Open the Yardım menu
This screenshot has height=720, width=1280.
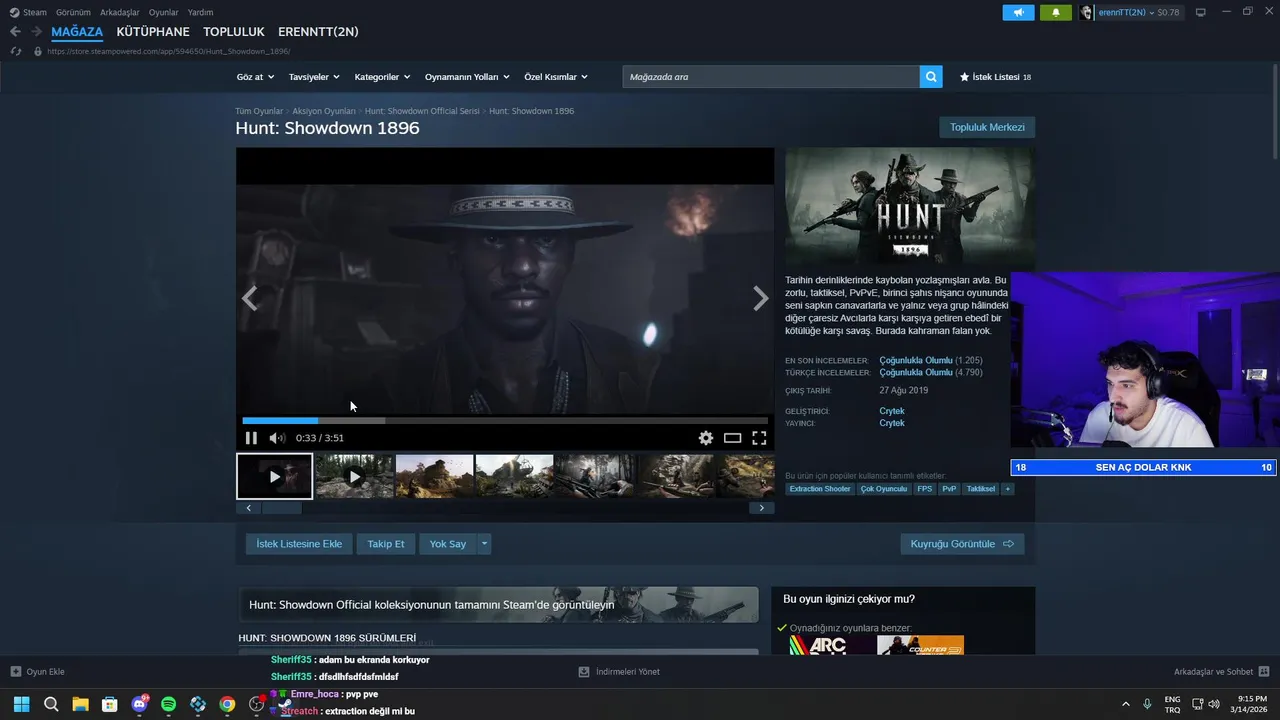(x=200, y=12)
